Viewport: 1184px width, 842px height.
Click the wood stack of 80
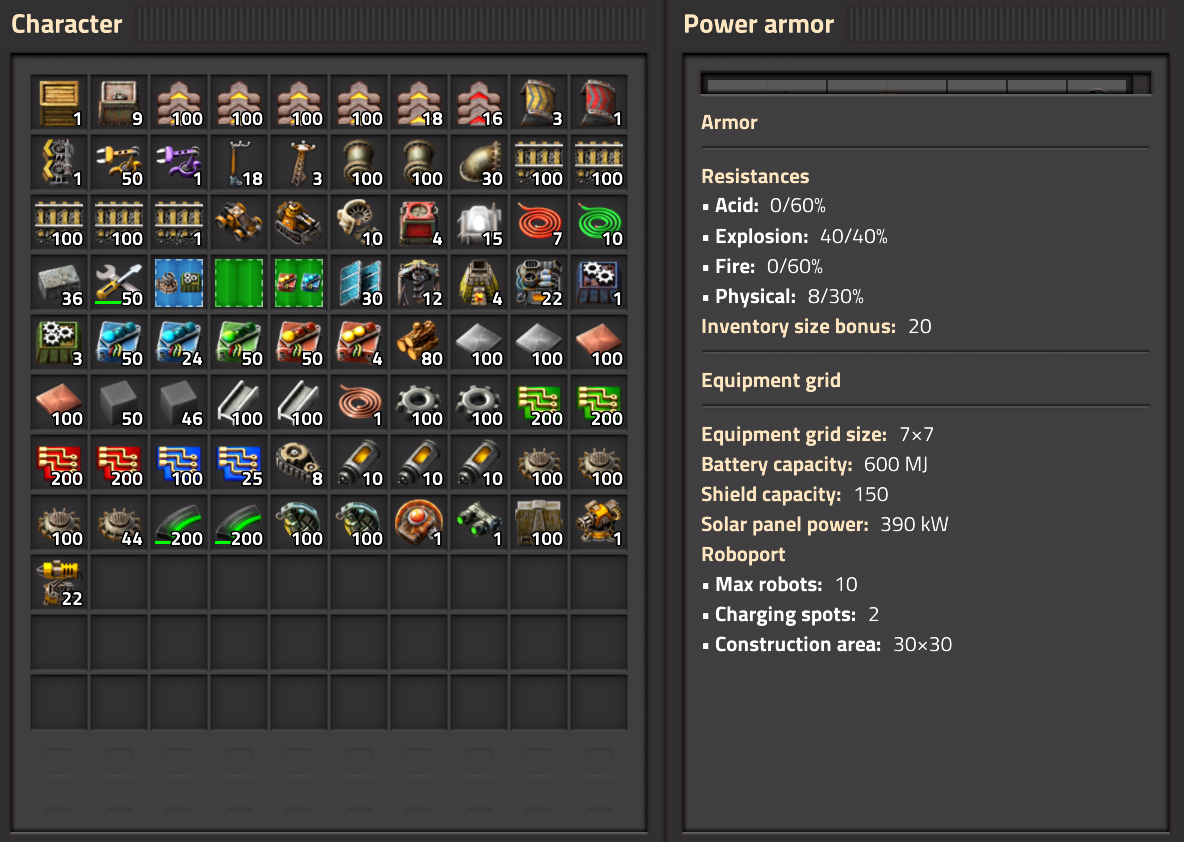[x=419, y=344]
